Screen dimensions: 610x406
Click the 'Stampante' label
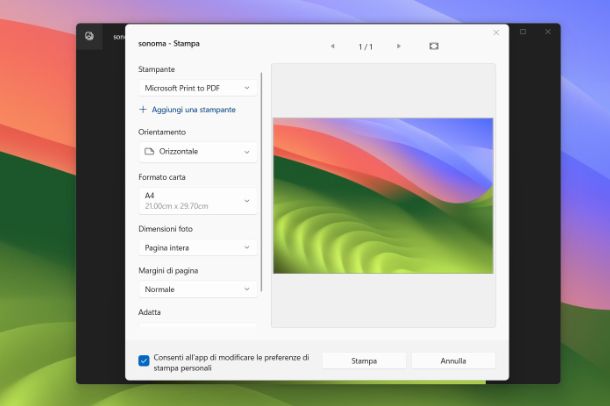(156, 69)
